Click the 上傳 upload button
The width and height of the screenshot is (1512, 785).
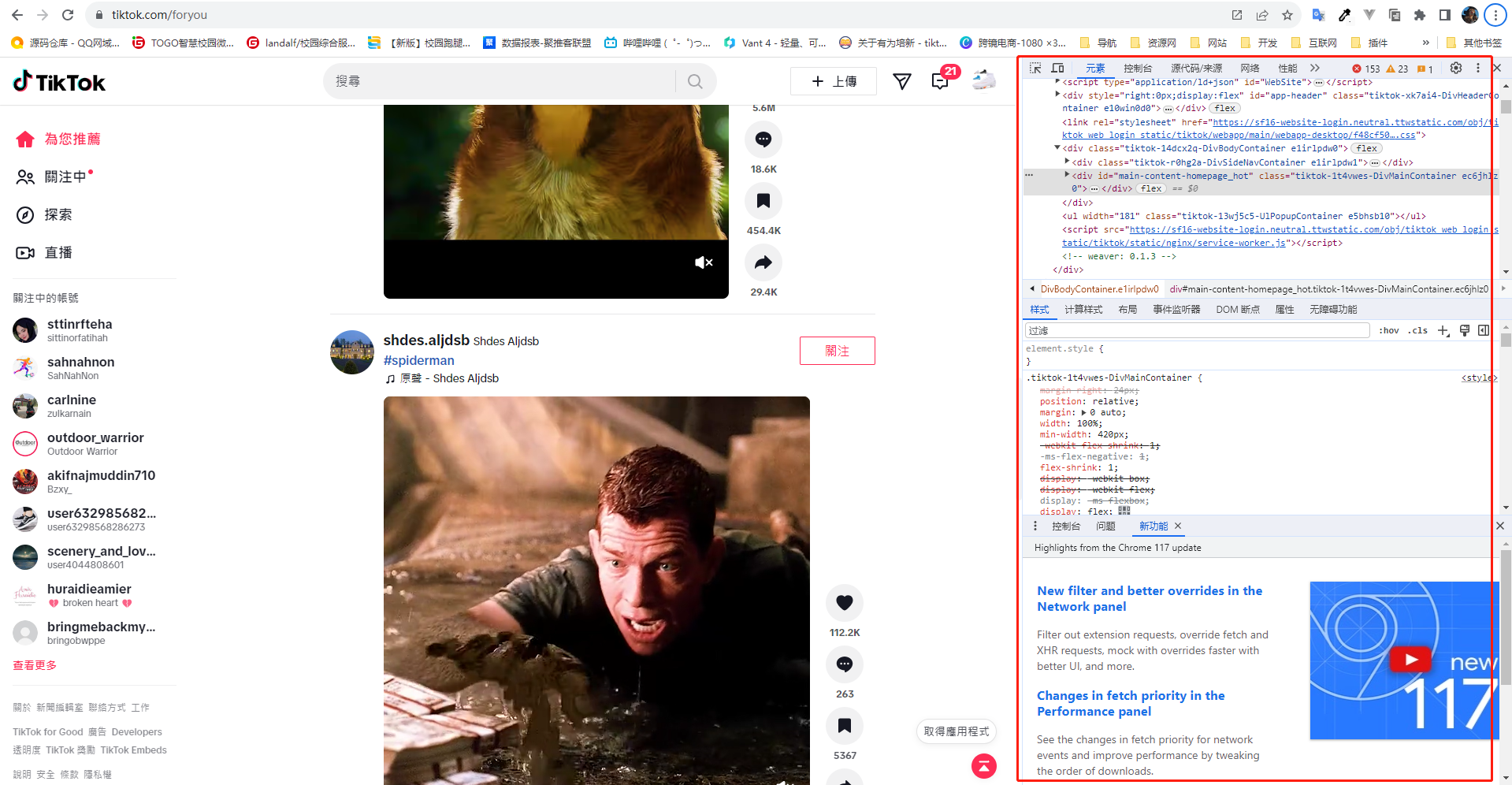(x=834, y=81)
